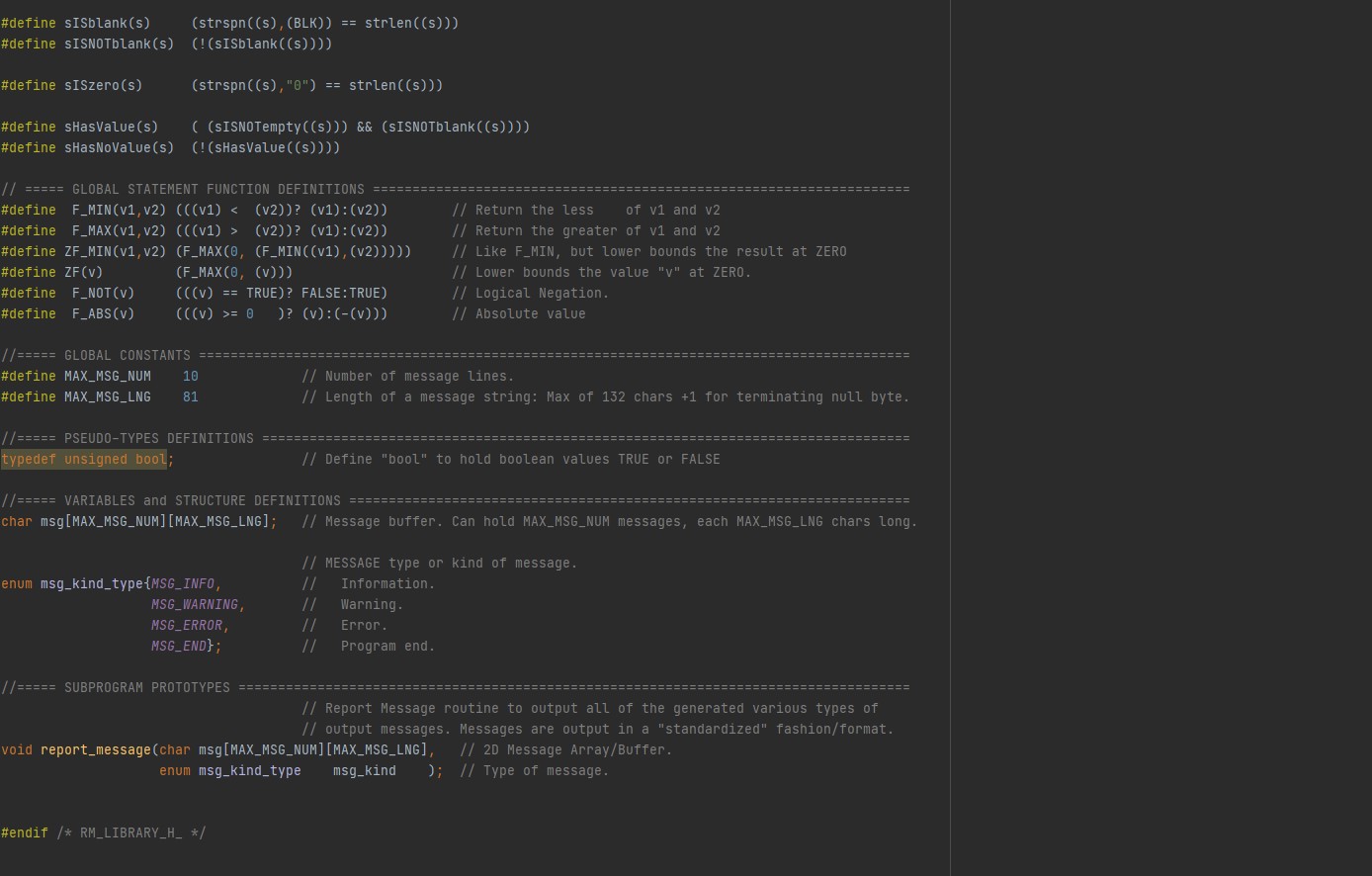Select the VARIABLES and STRUCTURE DEFINITIONS comment header
1372x876 pixels.
coord(456,501)
